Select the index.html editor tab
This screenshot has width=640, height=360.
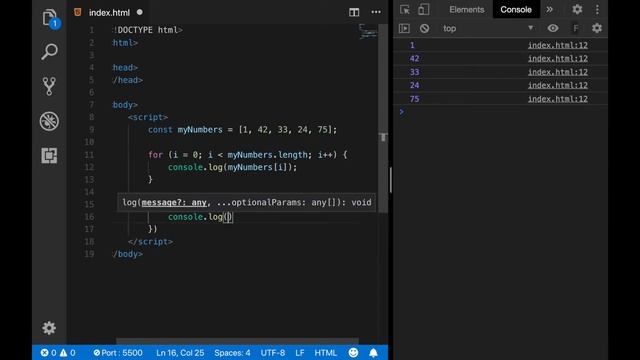[109, 13]
